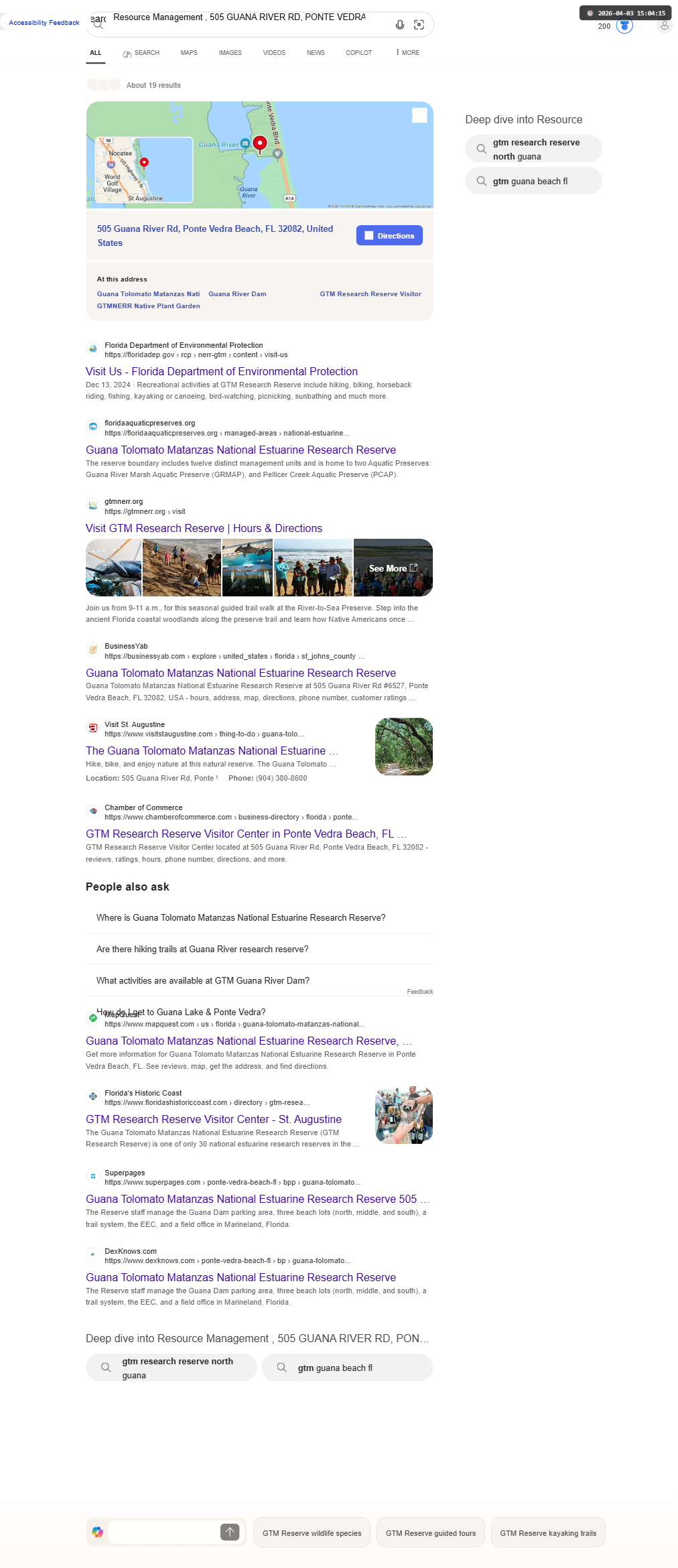Click the BusinessYab favicon

pos(93,649)
